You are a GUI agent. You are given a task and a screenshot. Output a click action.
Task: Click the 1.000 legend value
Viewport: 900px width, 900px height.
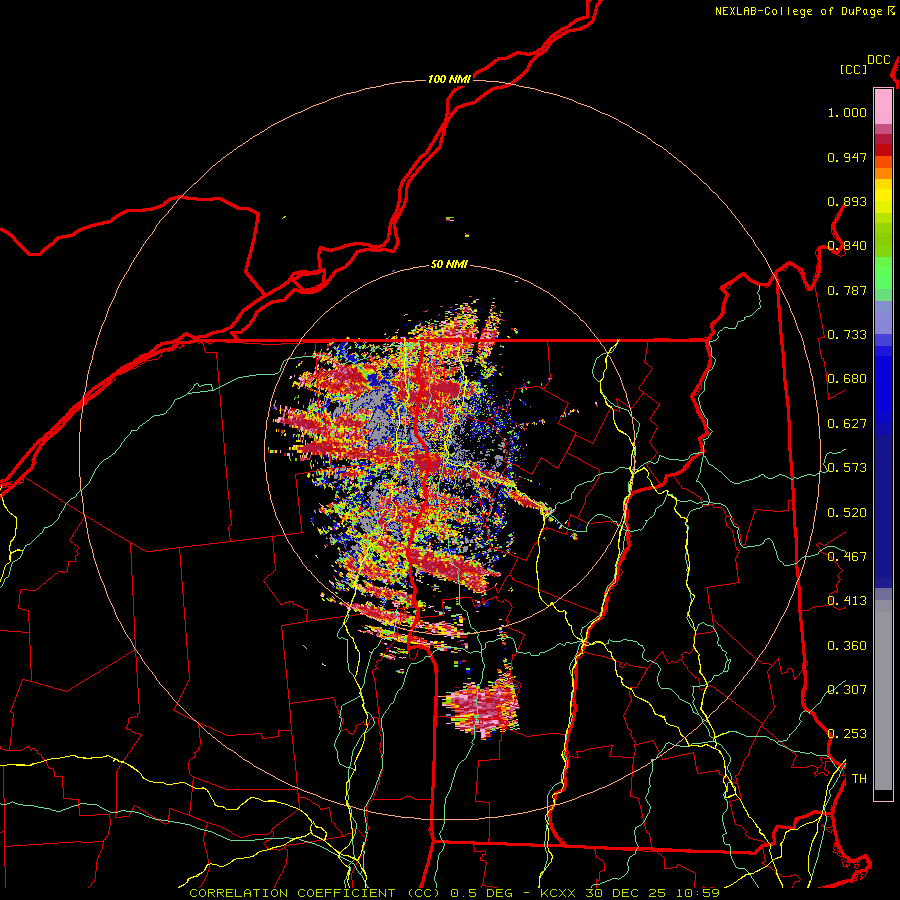pyautogui.click(x=847, y=112)
